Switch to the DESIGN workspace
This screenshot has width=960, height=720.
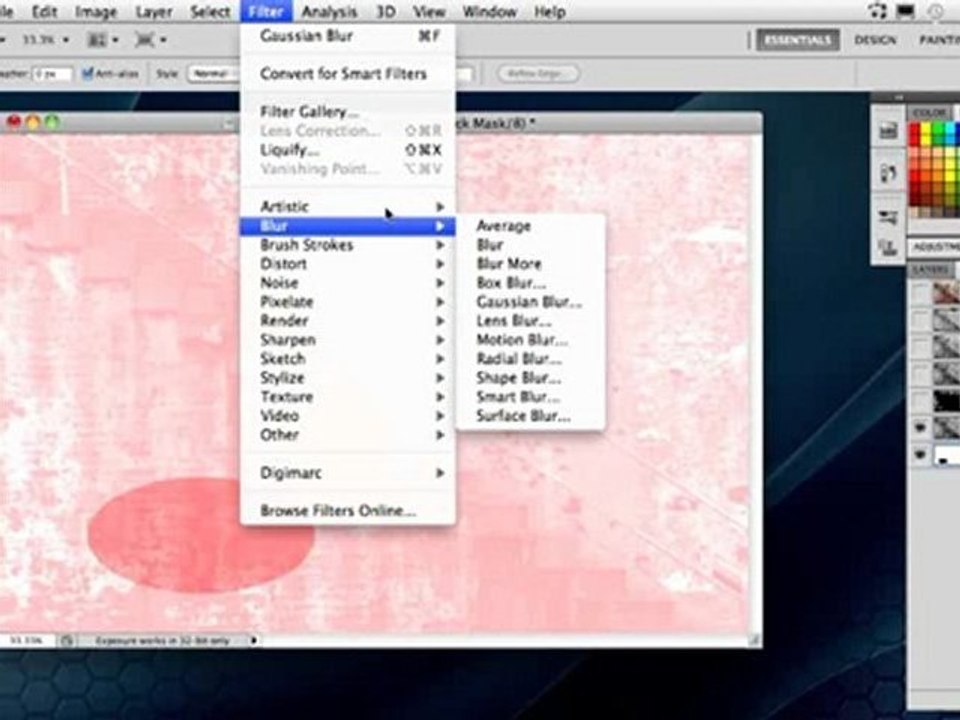(876, 40)
